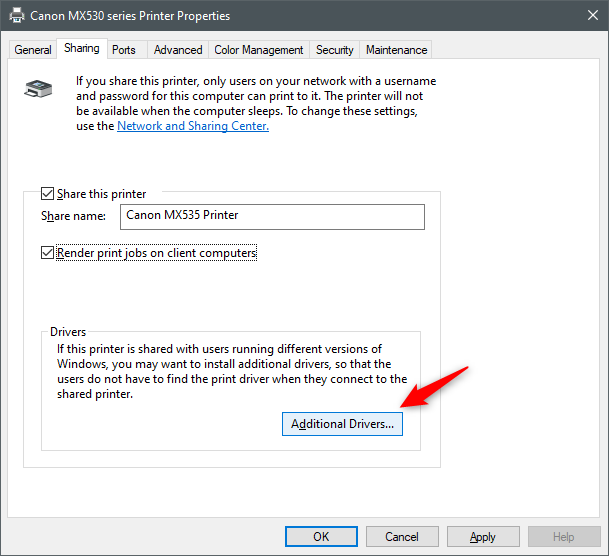The height and width of the screenshot is (556, 609).
Task: Toggle Render print jobs on client computers
Action: tap(47, 253)
